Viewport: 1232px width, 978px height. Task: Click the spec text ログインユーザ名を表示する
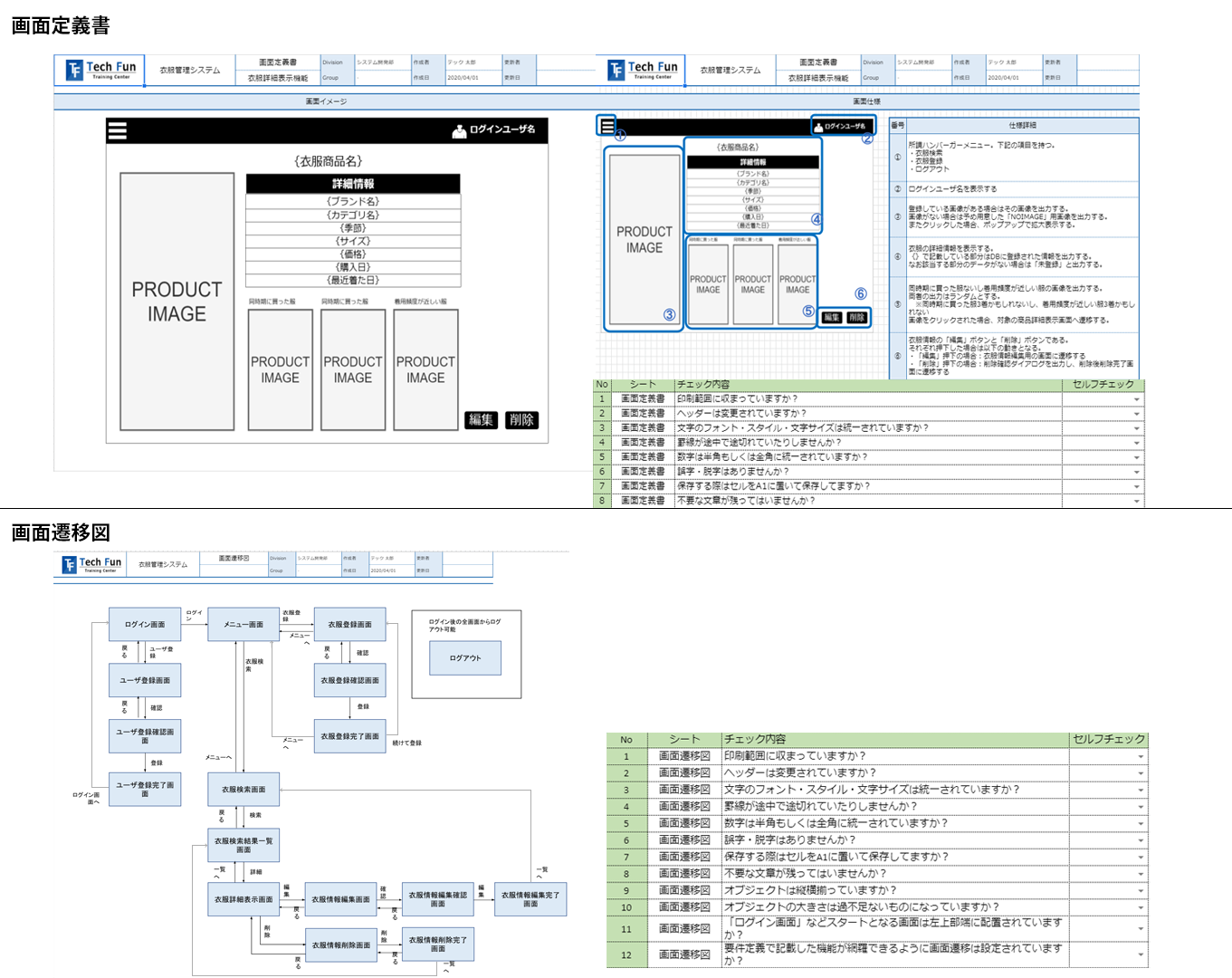(952, 189)
